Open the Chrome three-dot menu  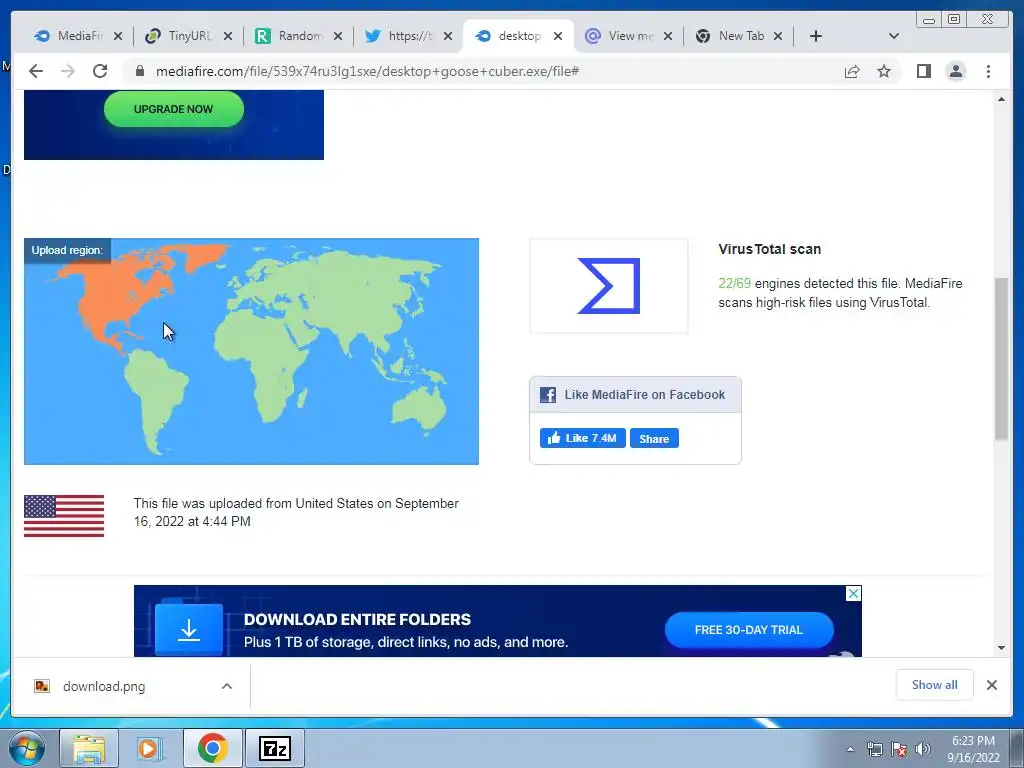[988, 71]
